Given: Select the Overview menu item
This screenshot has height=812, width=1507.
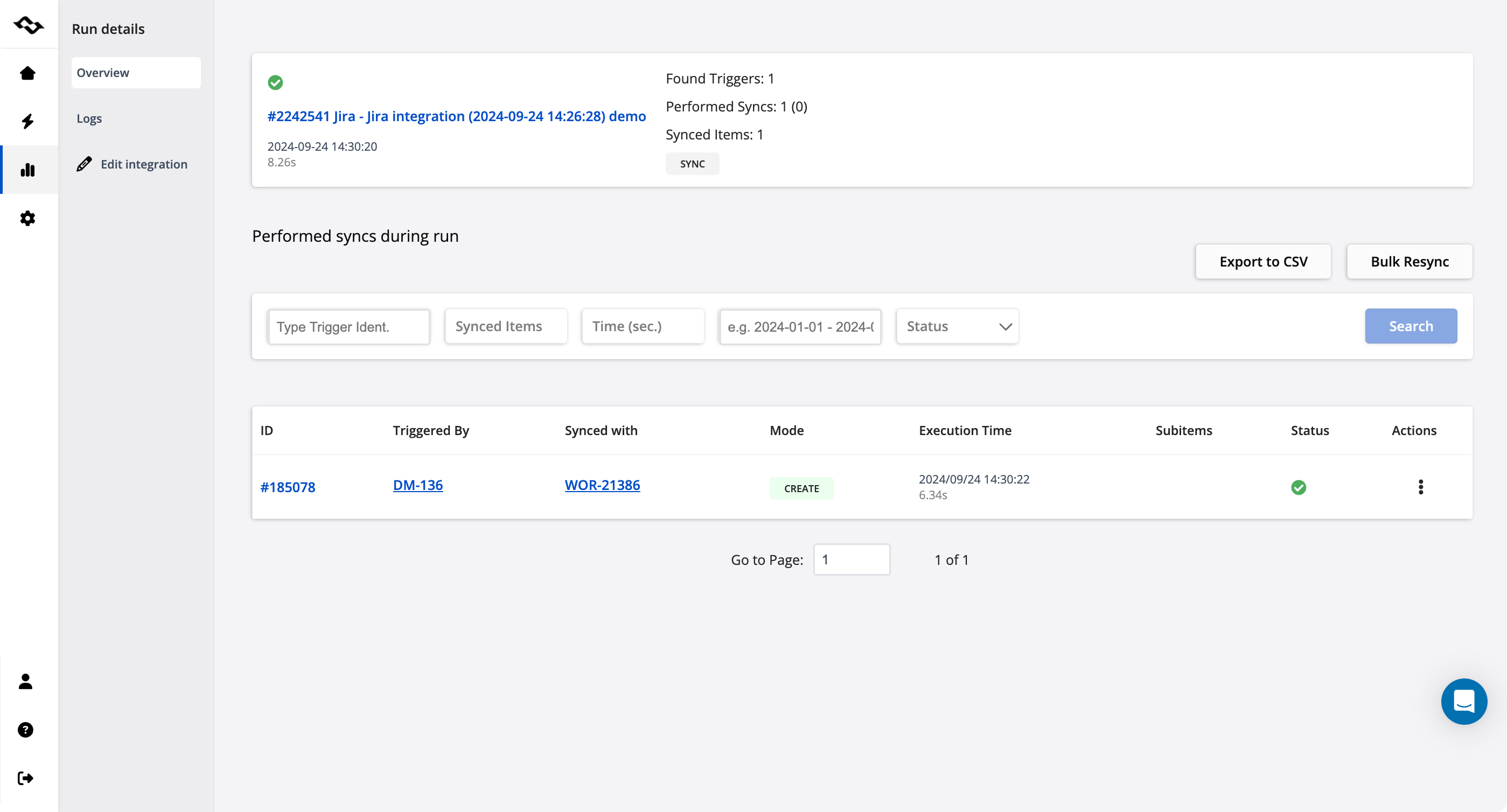Looking at the screenshot, I should (136, 73).
